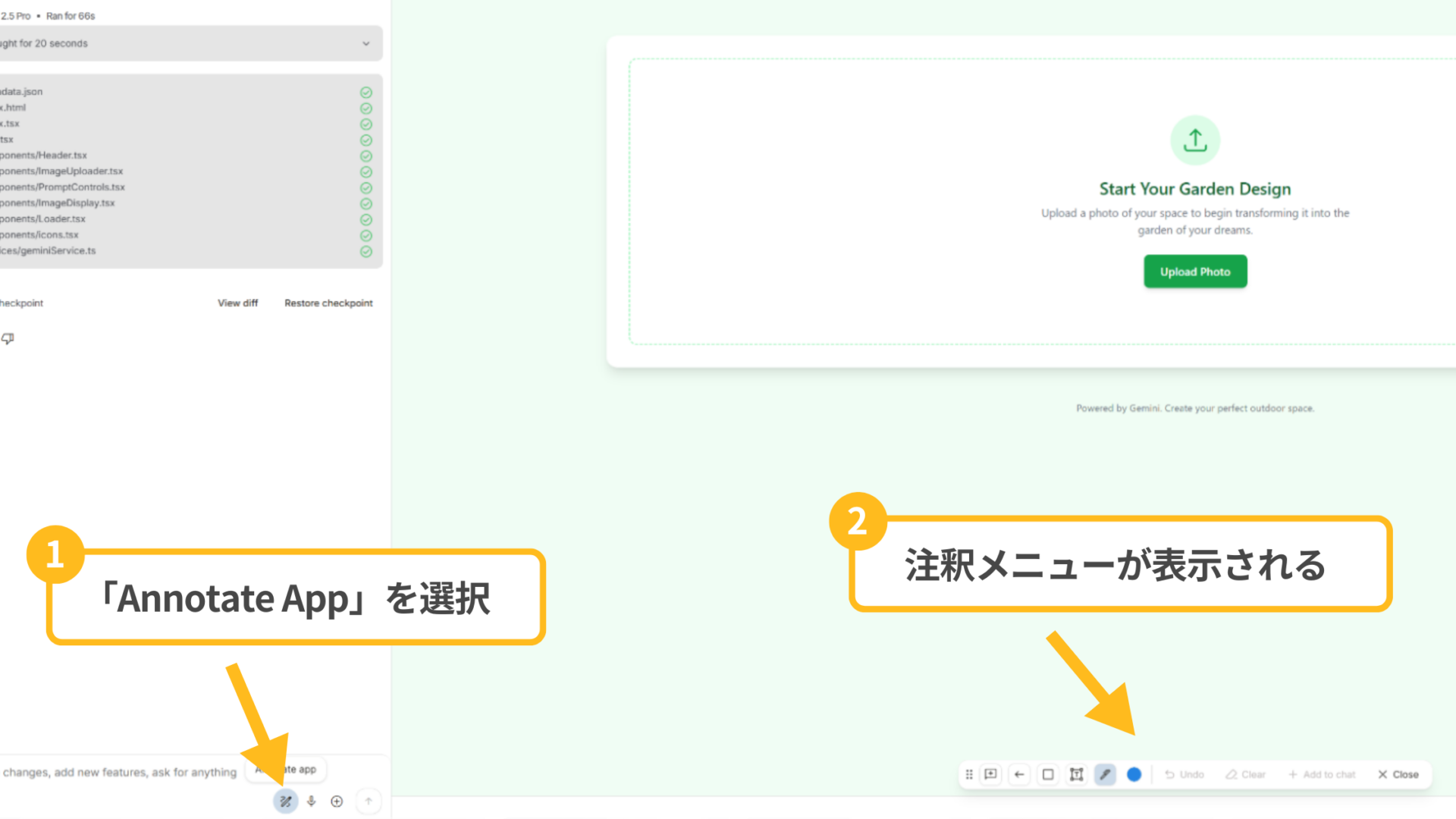Click Undo in the annotation toolbar

tap(1183, 774)
